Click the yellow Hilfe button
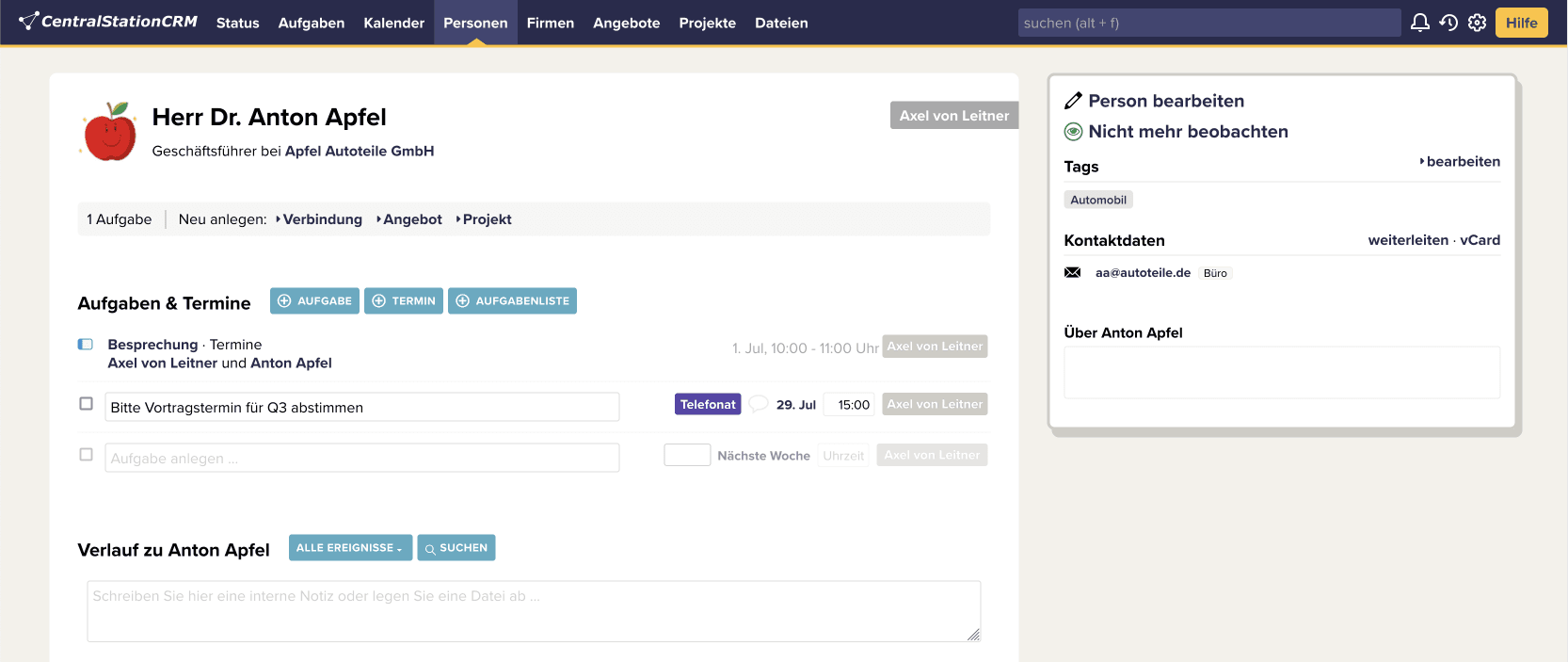 pos(1521,23)
